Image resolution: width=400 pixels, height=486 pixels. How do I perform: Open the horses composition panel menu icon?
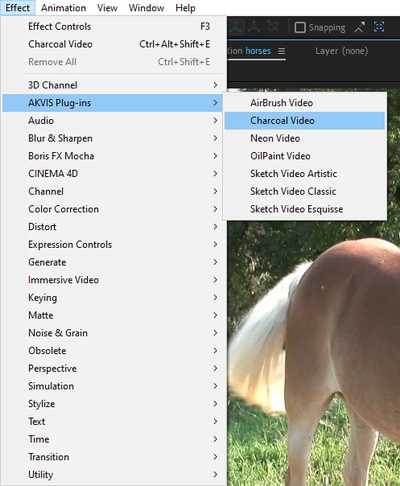tap(282, 51)
